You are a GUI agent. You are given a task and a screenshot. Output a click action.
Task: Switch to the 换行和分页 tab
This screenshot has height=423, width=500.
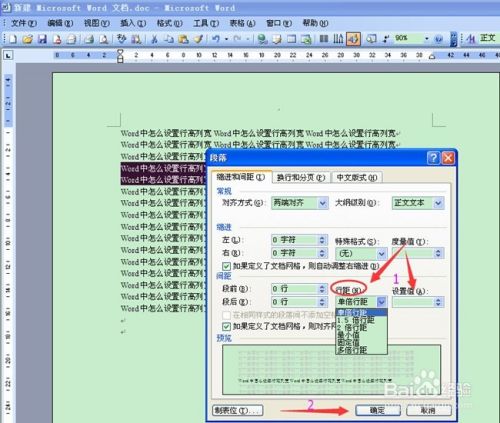(301, 178)
